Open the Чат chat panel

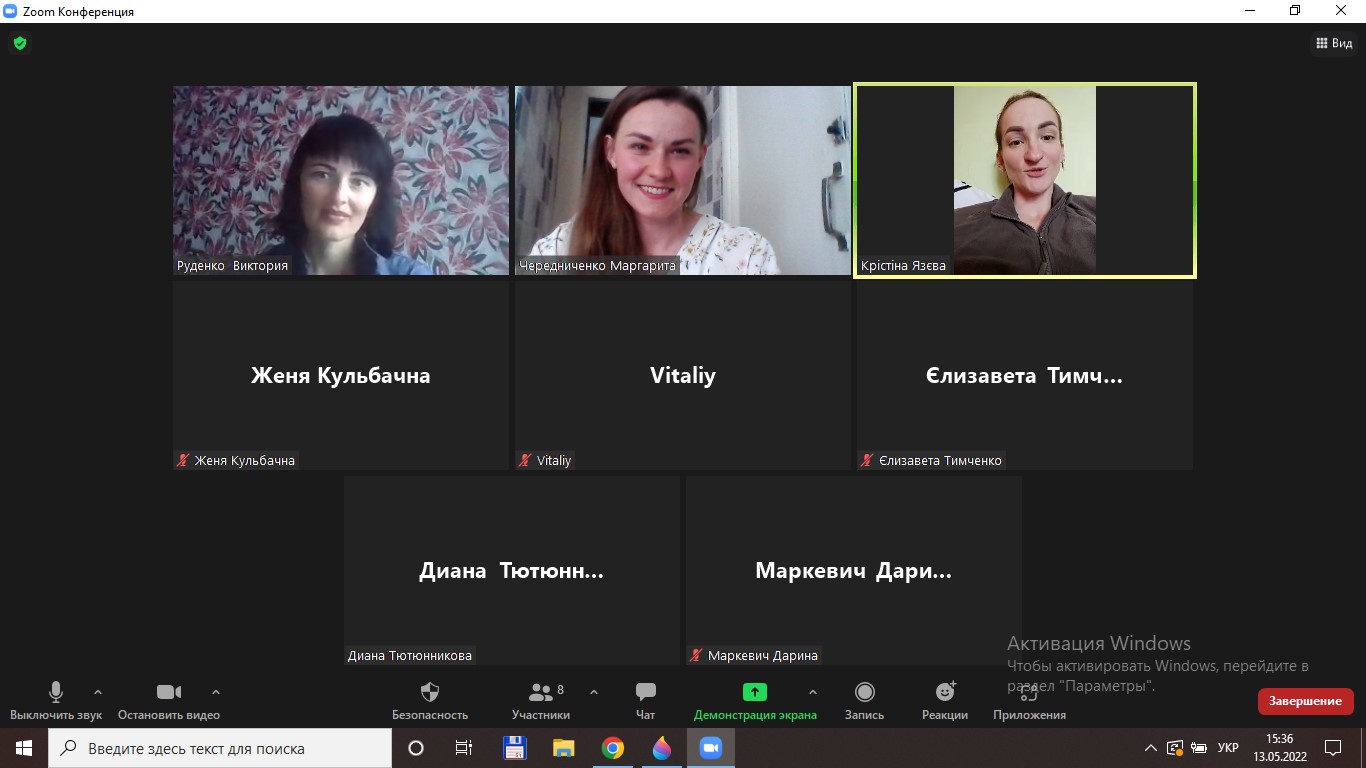click(x=646, y=701)
